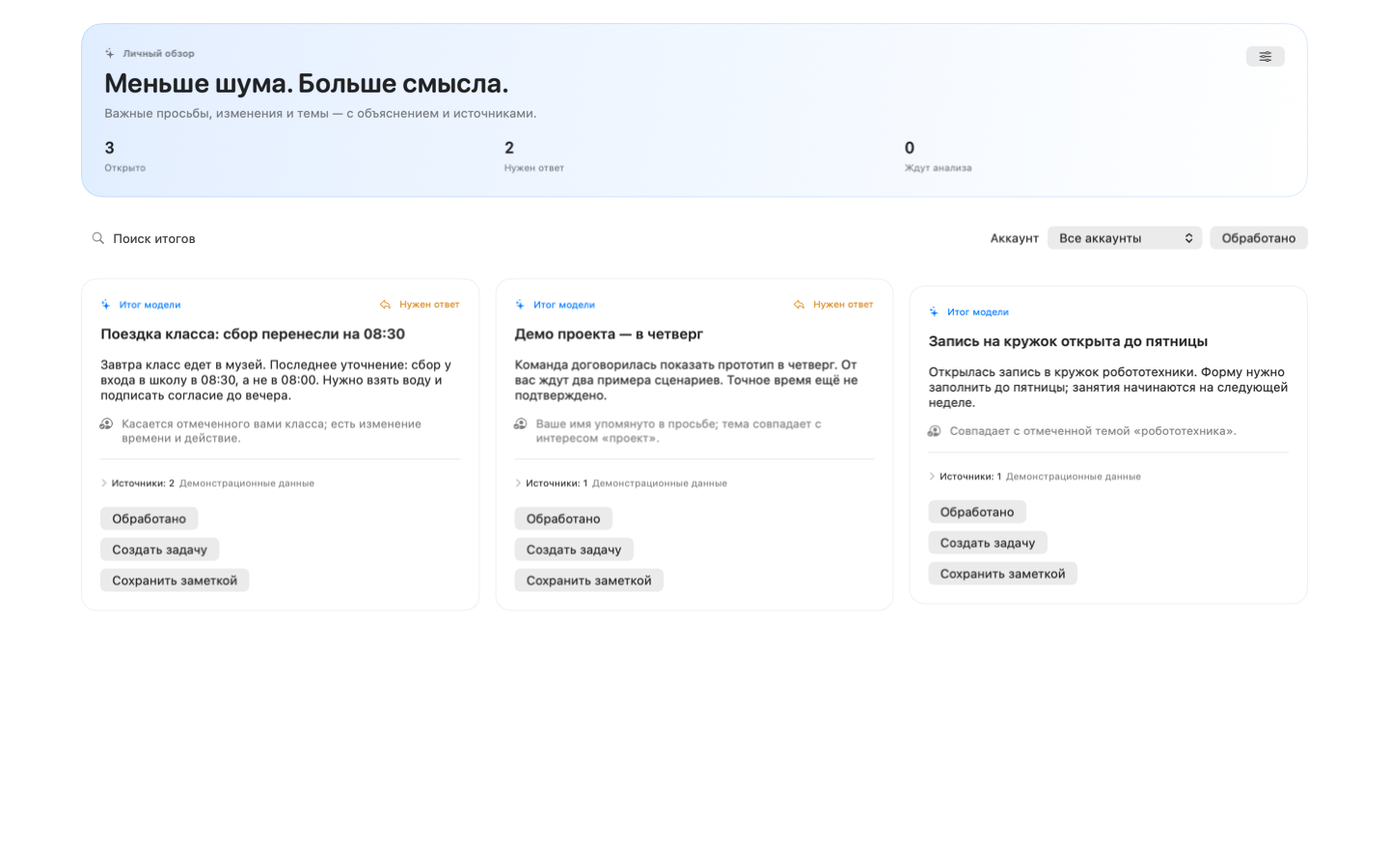Create a task from Запись на кружок card
The image size is (1389, 868).
(x=988, y=543)
